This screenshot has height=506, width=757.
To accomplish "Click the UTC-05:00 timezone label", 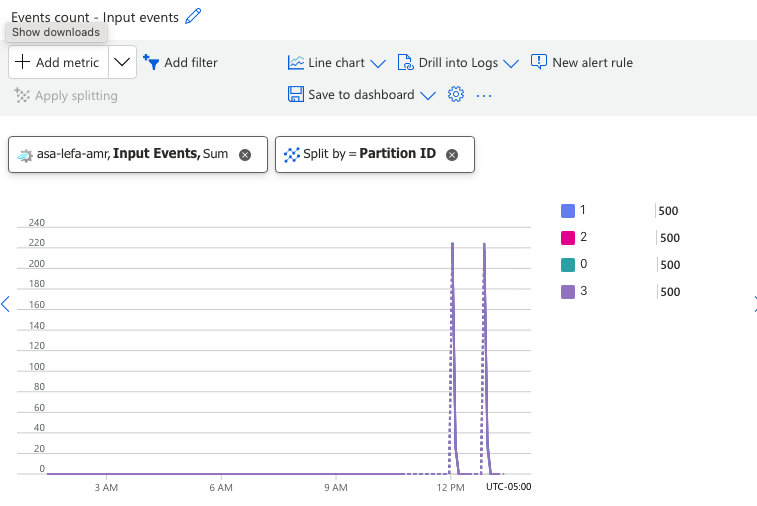I will point(508,487).
